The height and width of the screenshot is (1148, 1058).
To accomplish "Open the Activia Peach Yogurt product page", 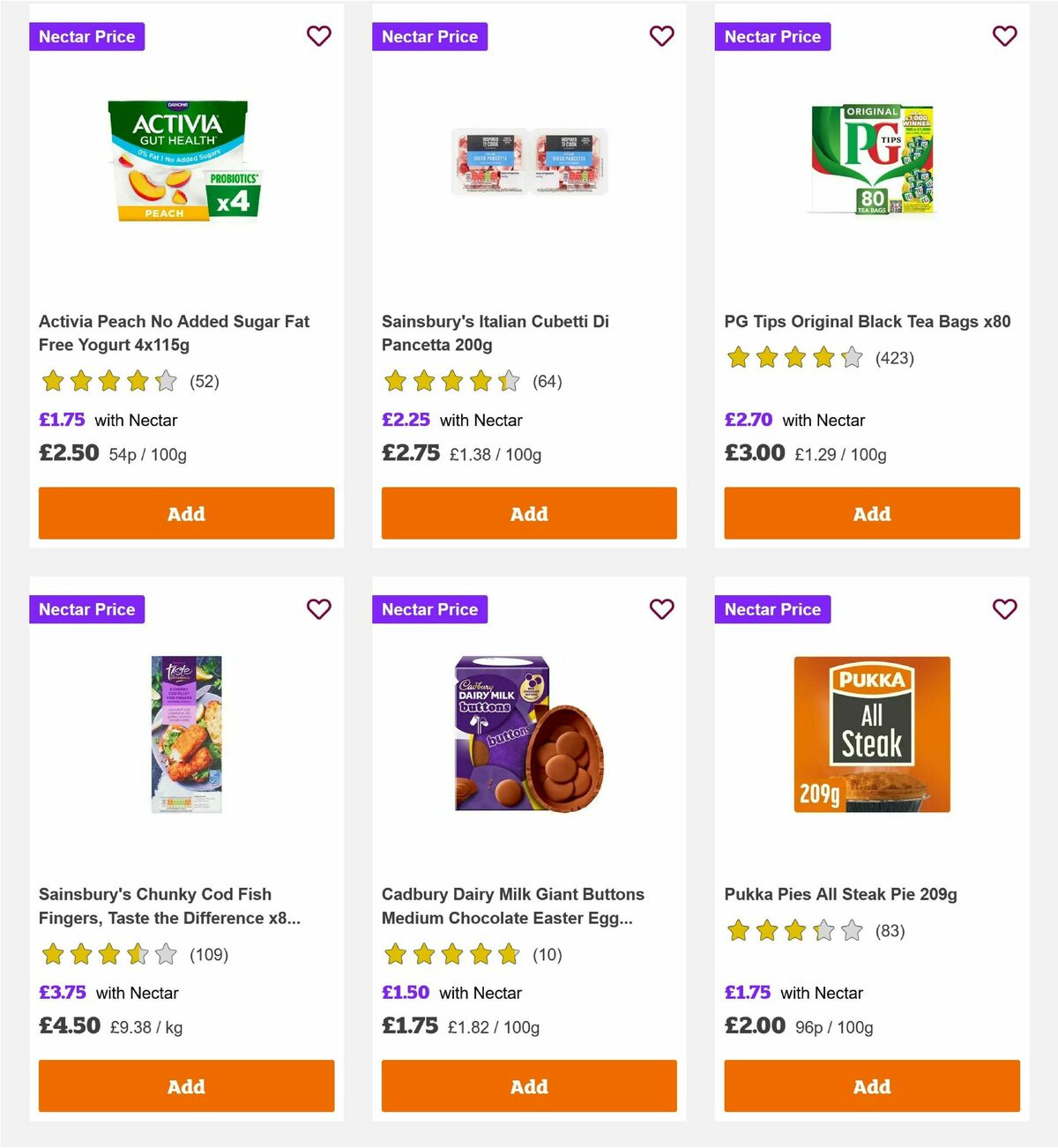I will coord(174,332).
